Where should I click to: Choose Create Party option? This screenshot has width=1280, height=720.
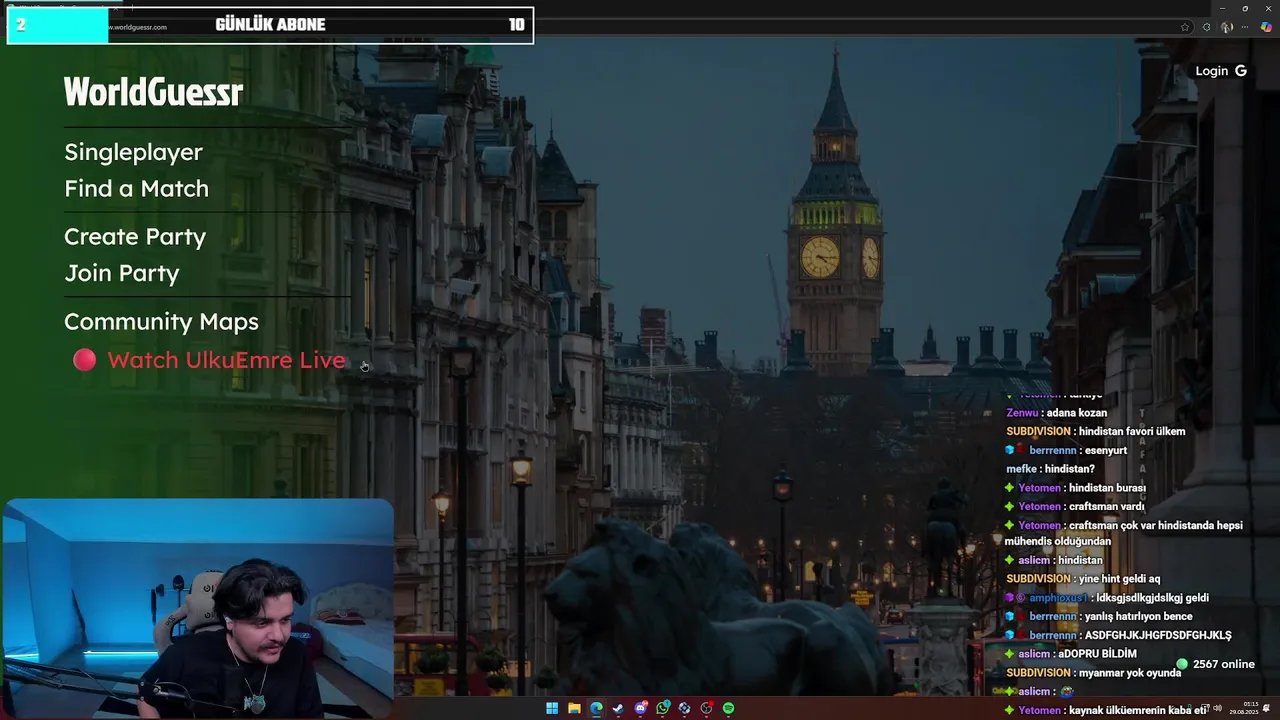(x=135, y=237)
